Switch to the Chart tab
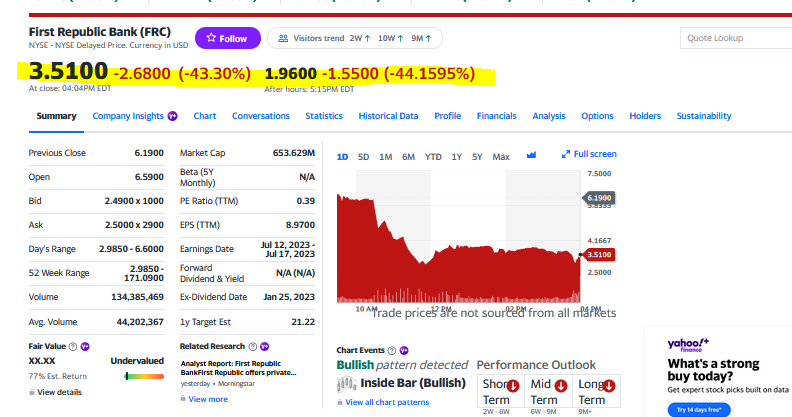The image size is (792, 417). pyautogui.click(x=205, y=116)
